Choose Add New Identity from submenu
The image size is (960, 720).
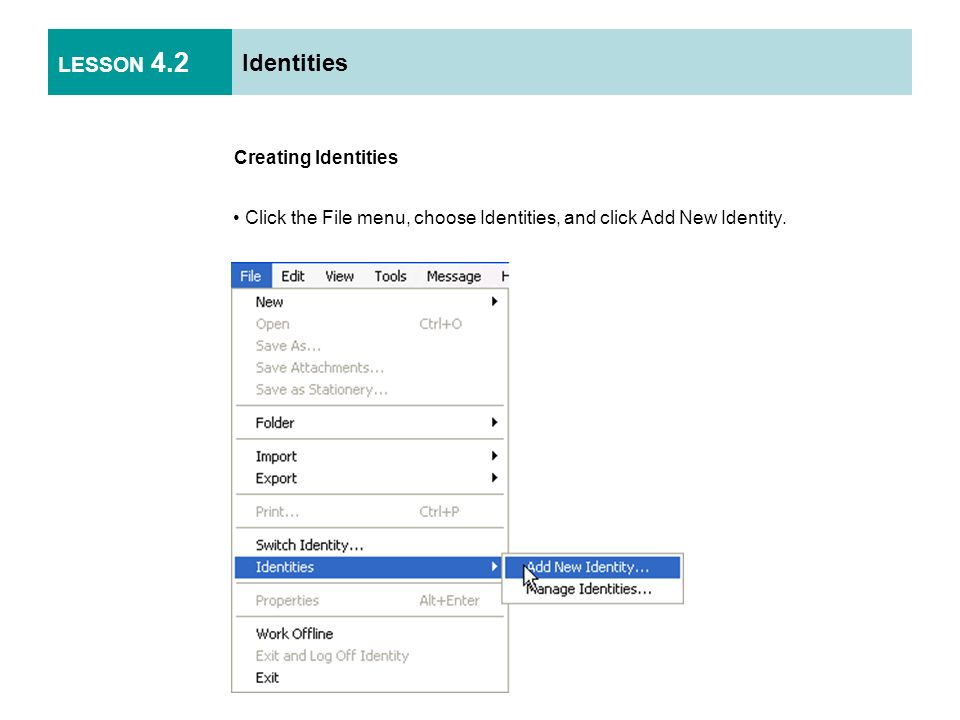click(x=592, y=567)
